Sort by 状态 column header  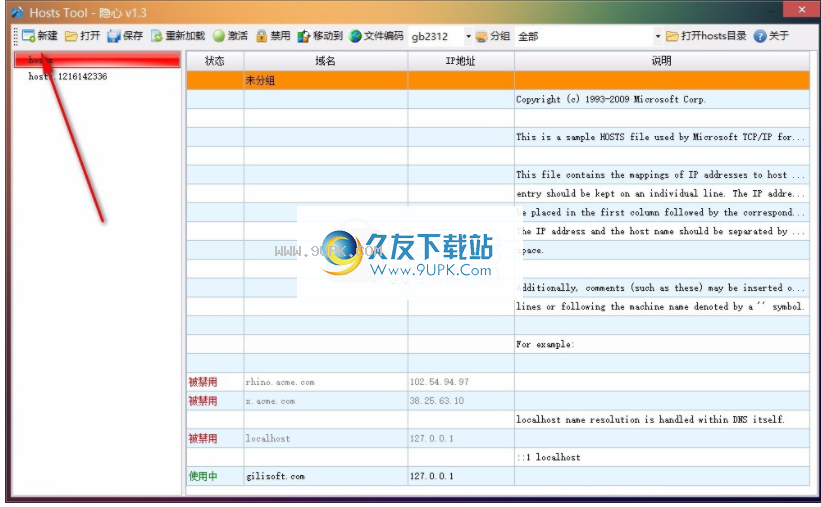(215, 61)
